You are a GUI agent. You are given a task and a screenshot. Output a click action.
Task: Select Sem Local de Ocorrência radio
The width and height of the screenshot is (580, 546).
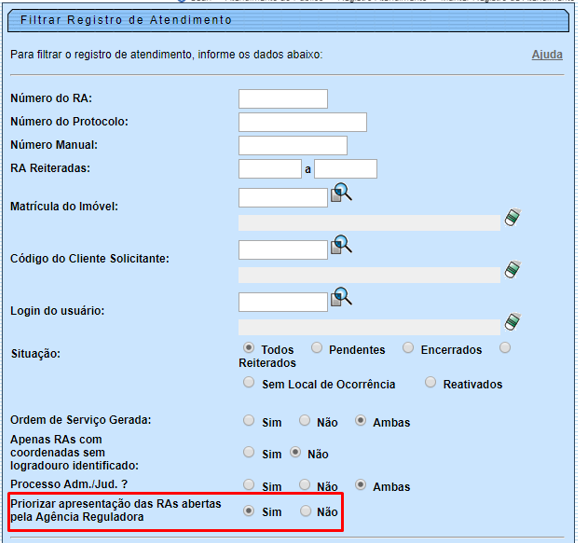pyautogui.click(x=249, y=382)
